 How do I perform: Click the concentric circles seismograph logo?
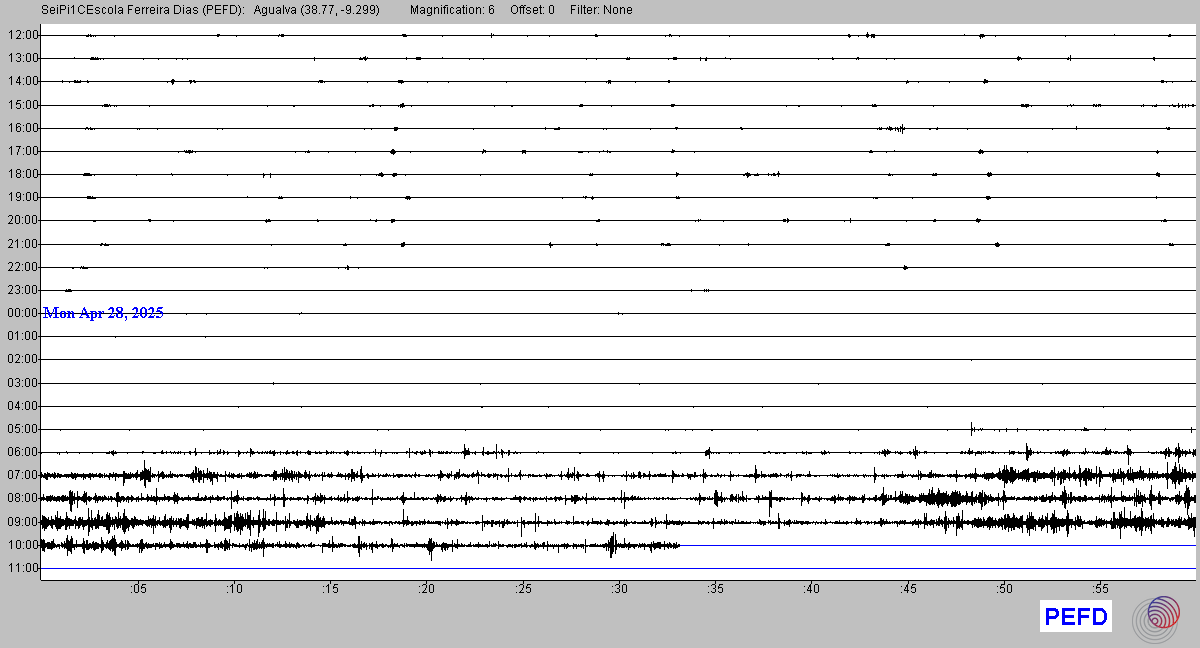coord(1156,618)
